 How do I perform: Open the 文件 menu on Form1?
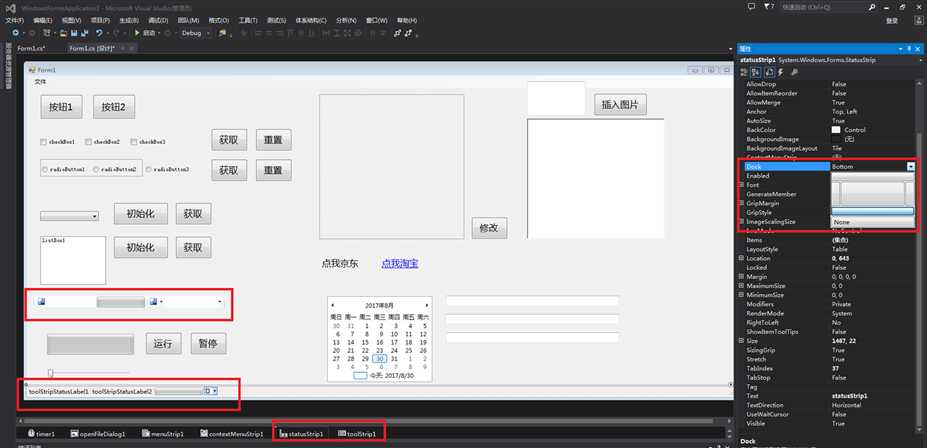pyautogui.click(x=40, y=82)
